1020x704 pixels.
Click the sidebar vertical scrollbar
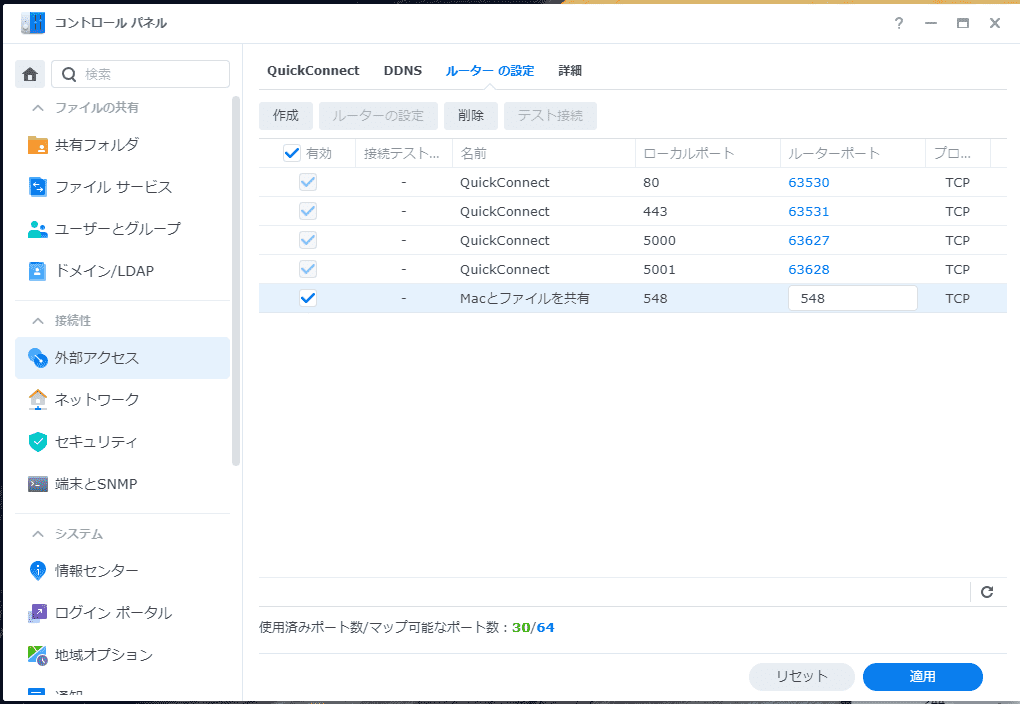tap(236, 280)
